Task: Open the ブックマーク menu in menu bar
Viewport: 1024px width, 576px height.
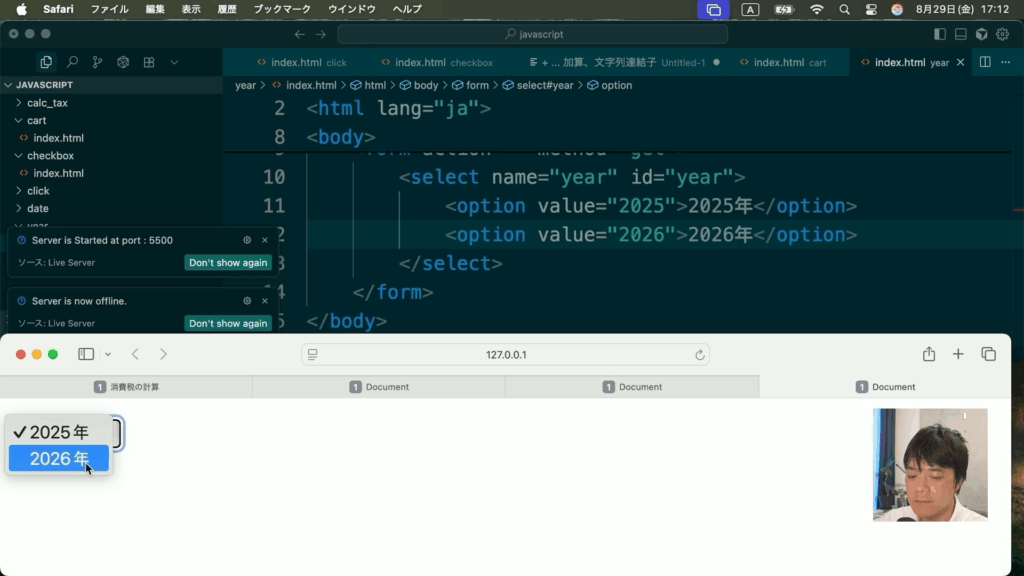Action: (281, 9)
